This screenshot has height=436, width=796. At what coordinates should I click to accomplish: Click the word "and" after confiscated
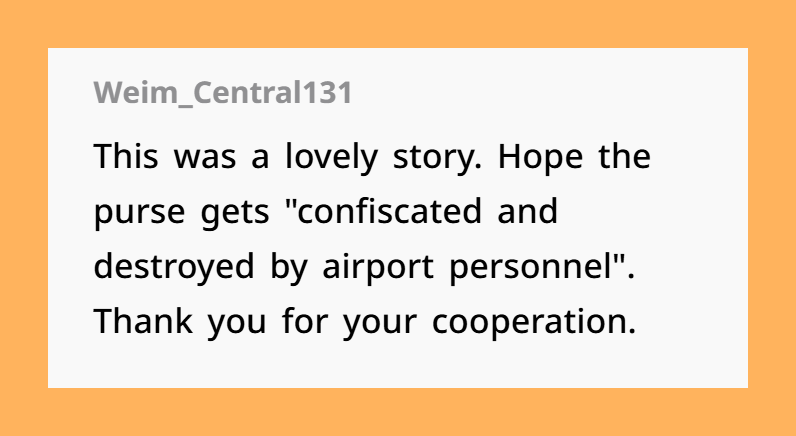[x=527, y=211]
